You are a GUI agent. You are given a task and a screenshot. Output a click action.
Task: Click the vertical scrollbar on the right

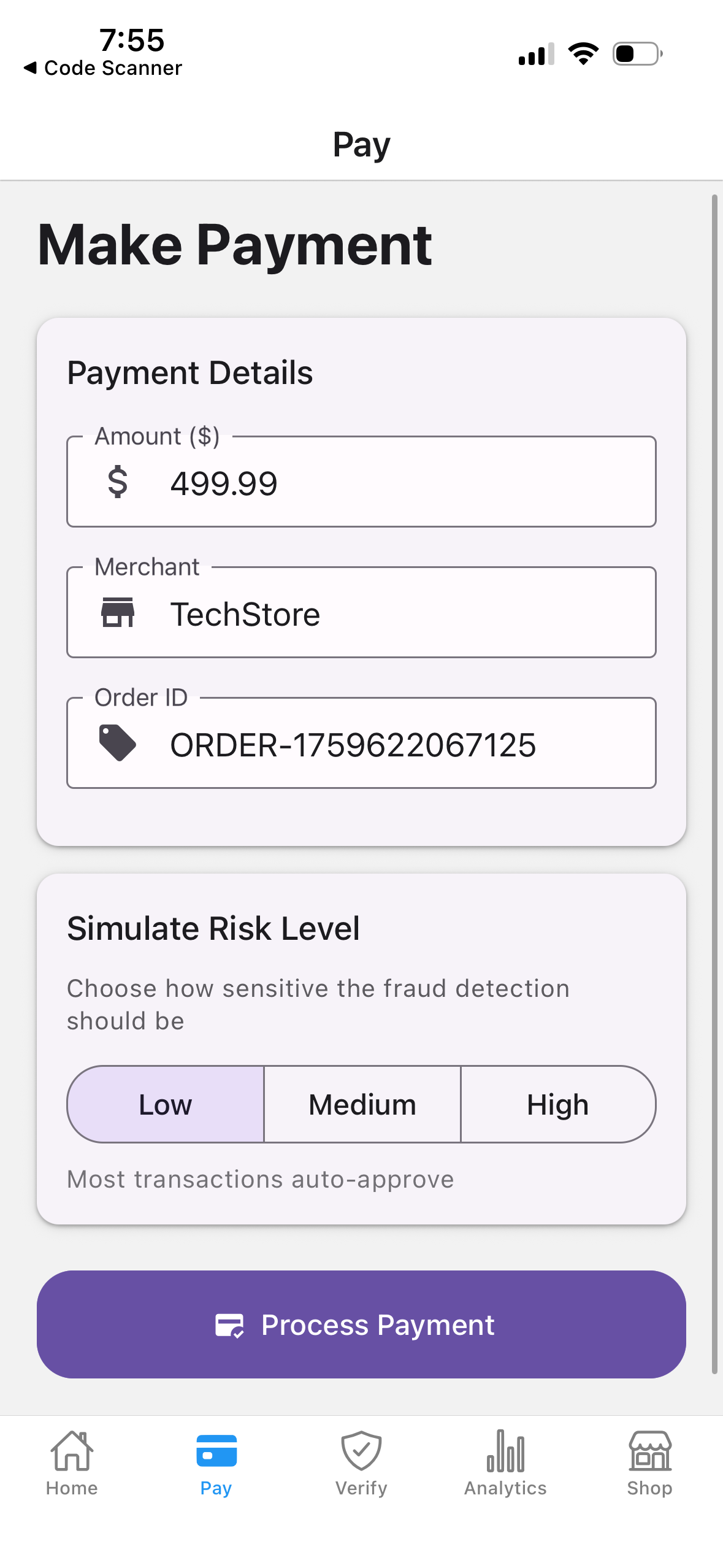714,784
